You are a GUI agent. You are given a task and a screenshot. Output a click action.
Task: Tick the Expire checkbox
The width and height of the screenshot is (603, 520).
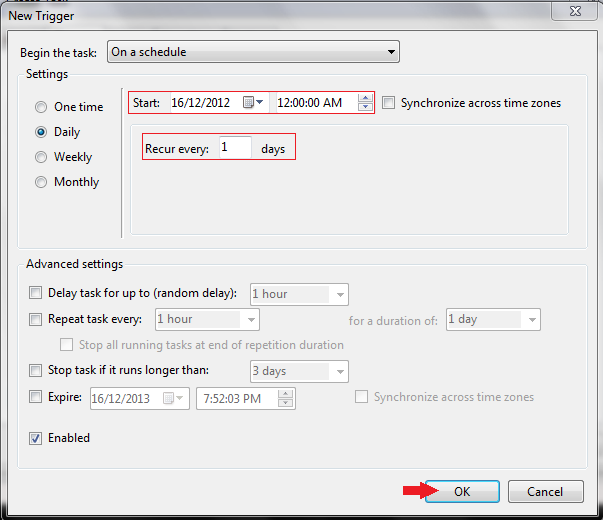click(x=35, y=397)
